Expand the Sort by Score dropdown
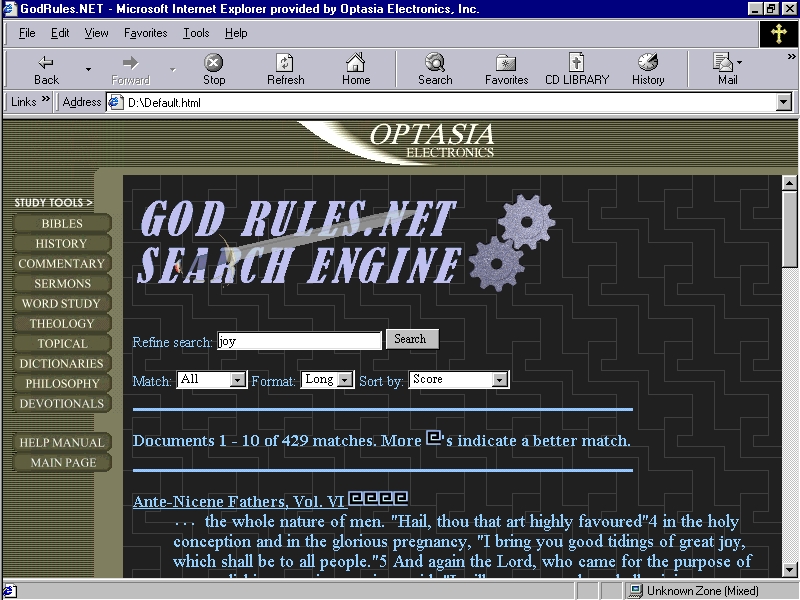This screenshot has height=600, width=800. [500, 380]
